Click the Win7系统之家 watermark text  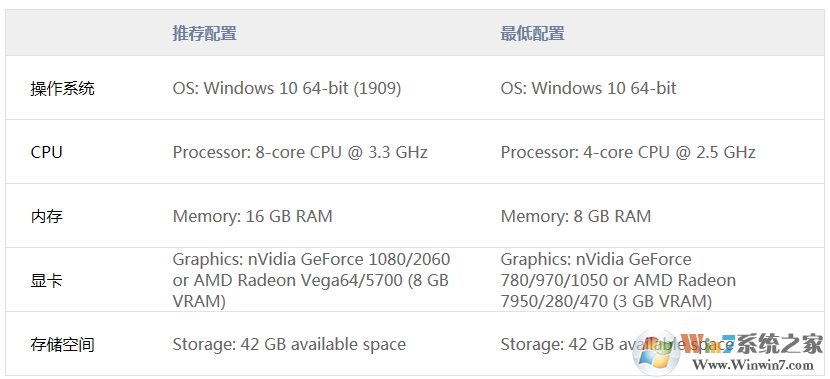[752, 344]
